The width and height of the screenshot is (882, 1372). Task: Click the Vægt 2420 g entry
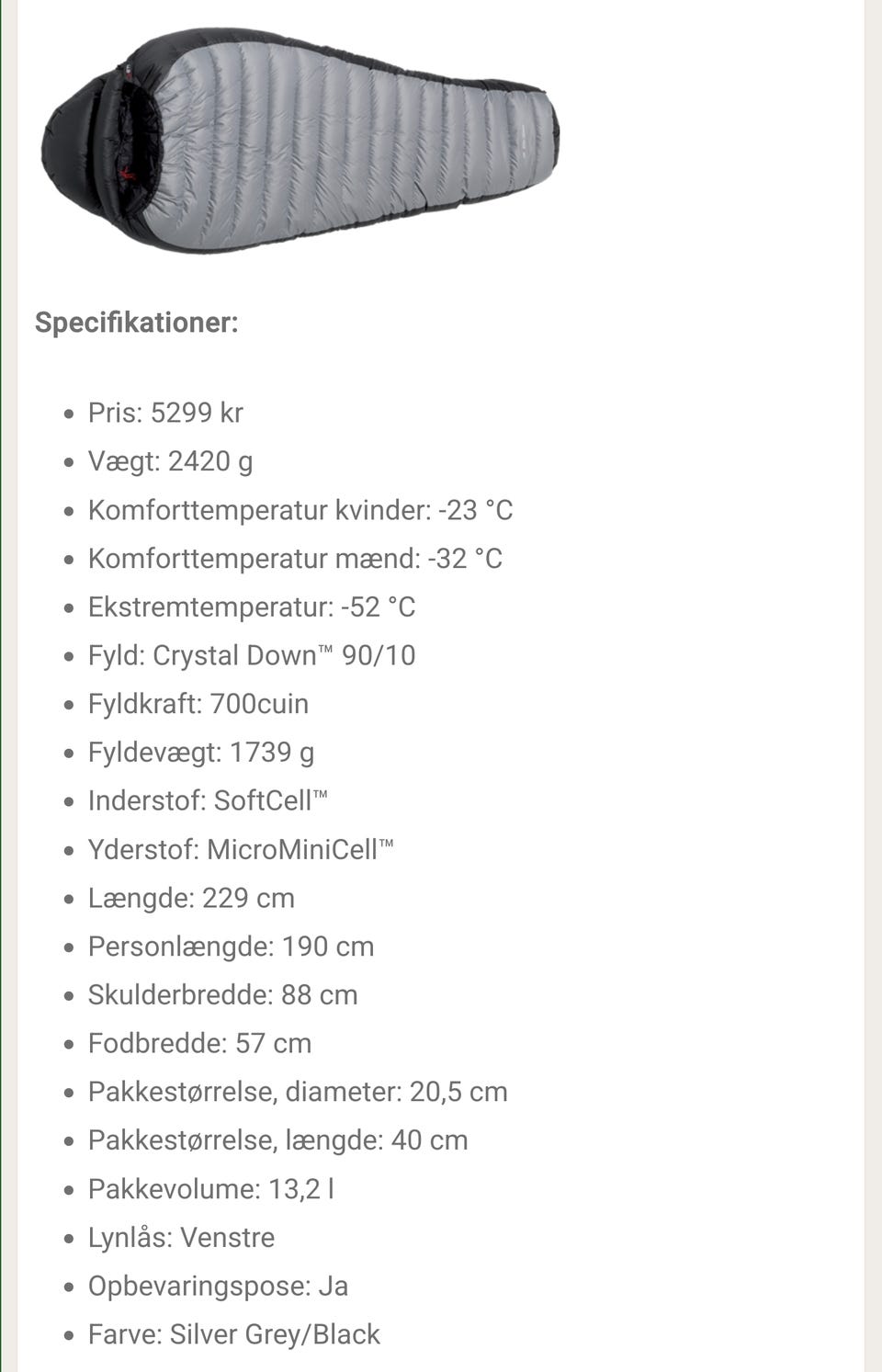170,461
